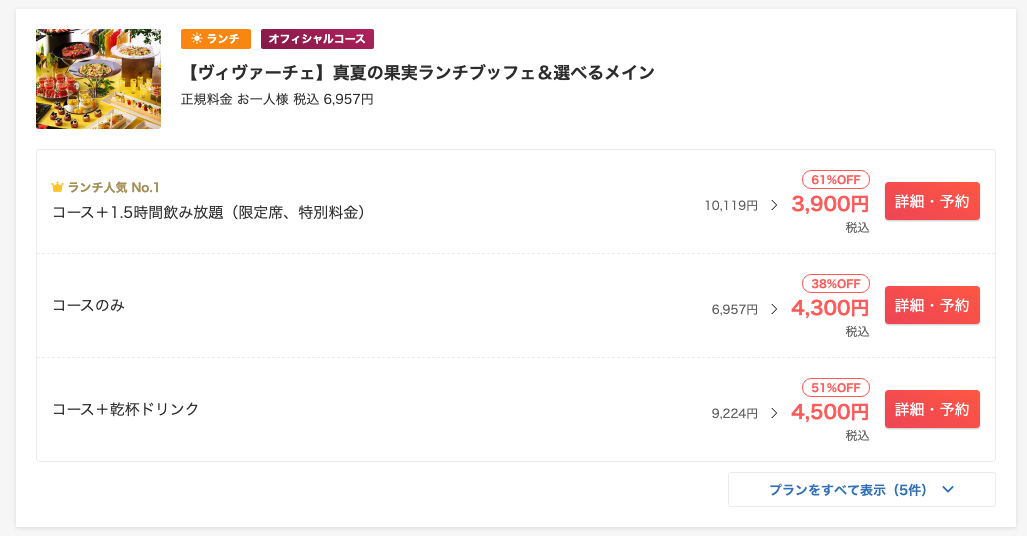Select the コースのみ plan name
This screenshot has width=1027, height=536.
click(x=88, y=305)
